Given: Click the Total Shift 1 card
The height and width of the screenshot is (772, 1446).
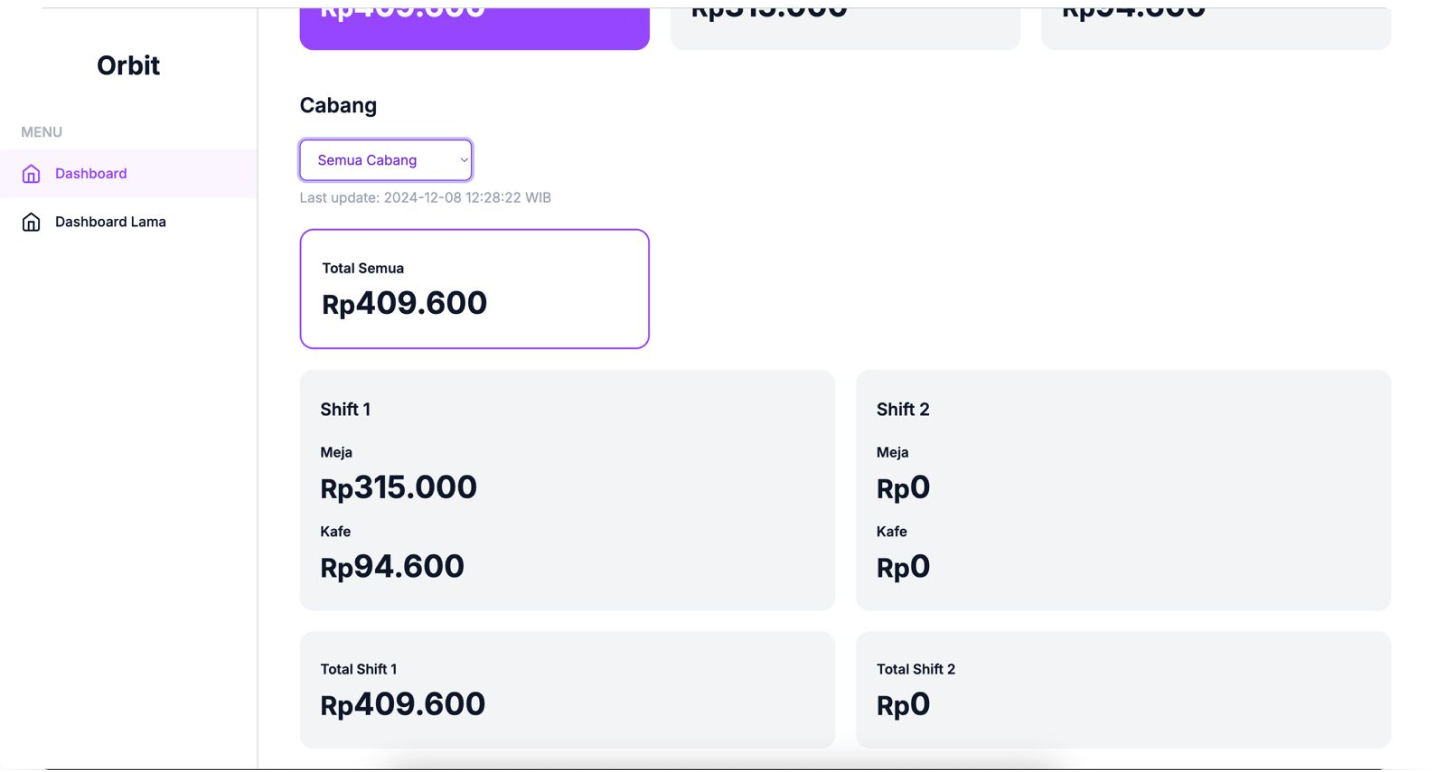Looking at the screenshot, I should [x=567, y=689].
